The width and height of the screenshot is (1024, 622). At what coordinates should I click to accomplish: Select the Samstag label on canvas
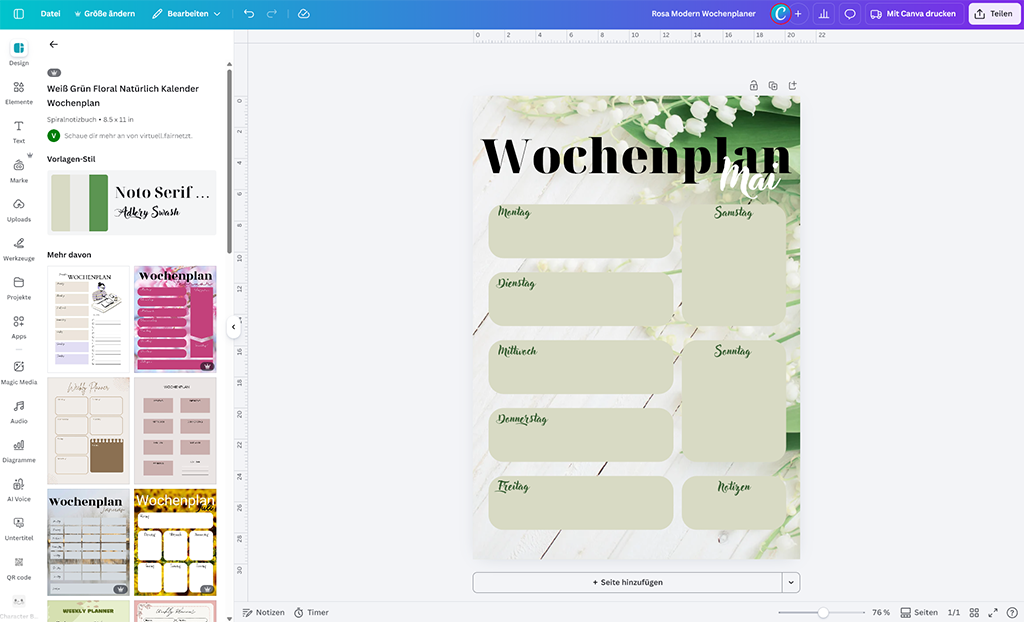(x=733, y=212)
